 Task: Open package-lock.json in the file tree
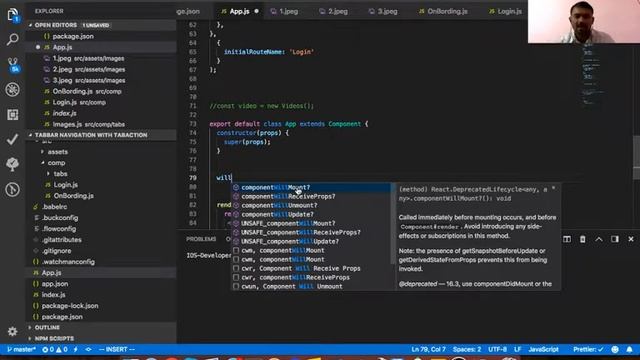101,306
